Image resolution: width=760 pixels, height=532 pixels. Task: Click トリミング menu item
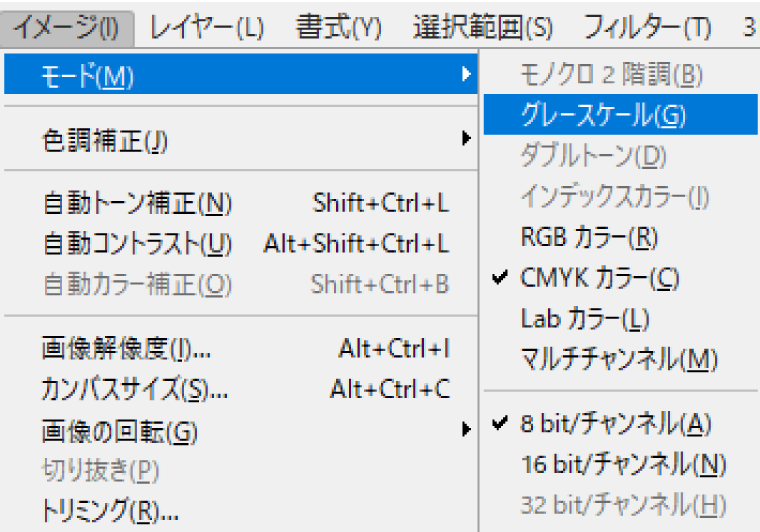pos(110,511)
